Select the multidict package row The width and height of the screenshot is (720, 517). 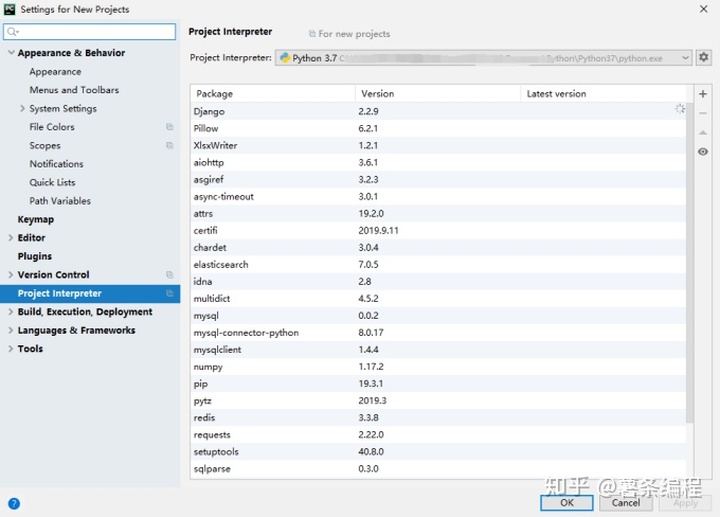[439, 298]
